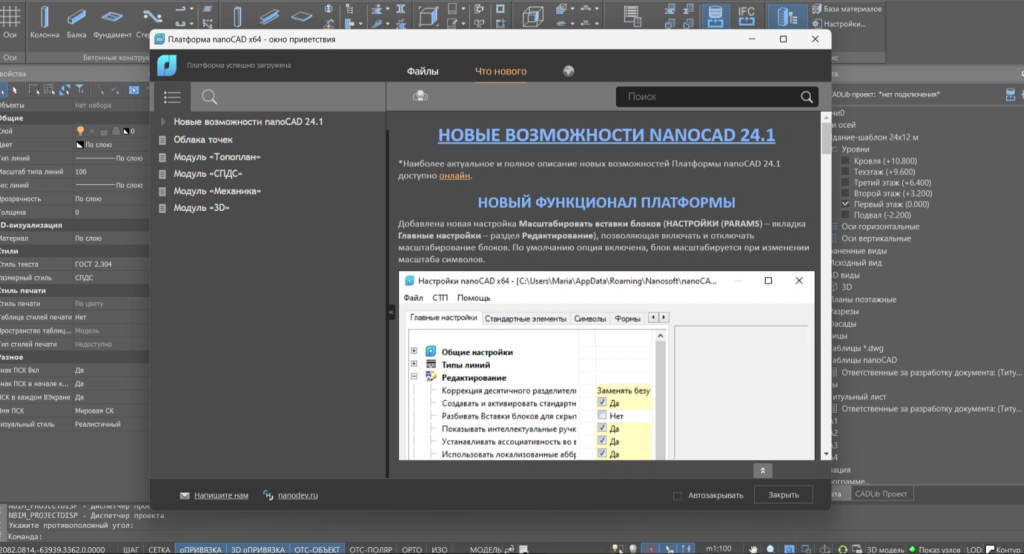Open Модуль «Механика» in the sidebar
The image size is (1024, 554).
(x=217, y=190)
